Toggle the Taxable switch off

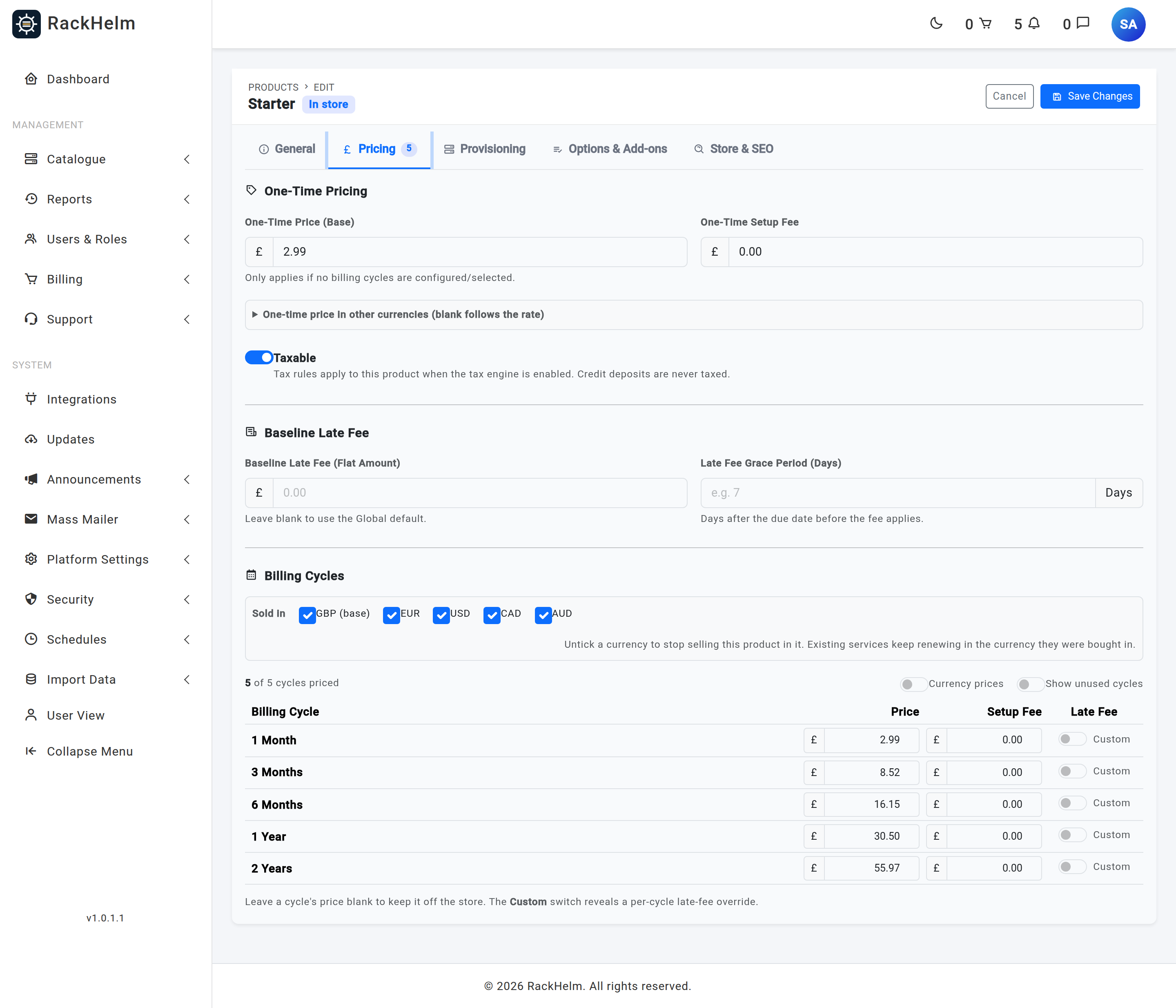pos(259,357)
